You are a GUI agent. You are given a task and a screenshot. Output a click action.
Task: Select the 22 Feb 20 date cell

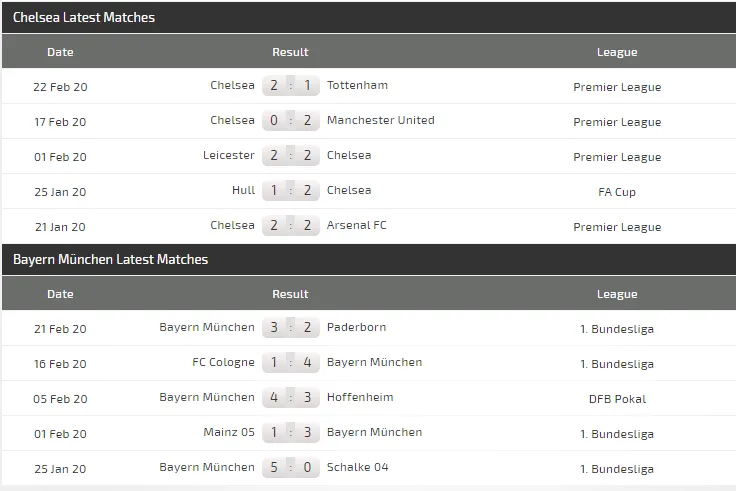60,87
